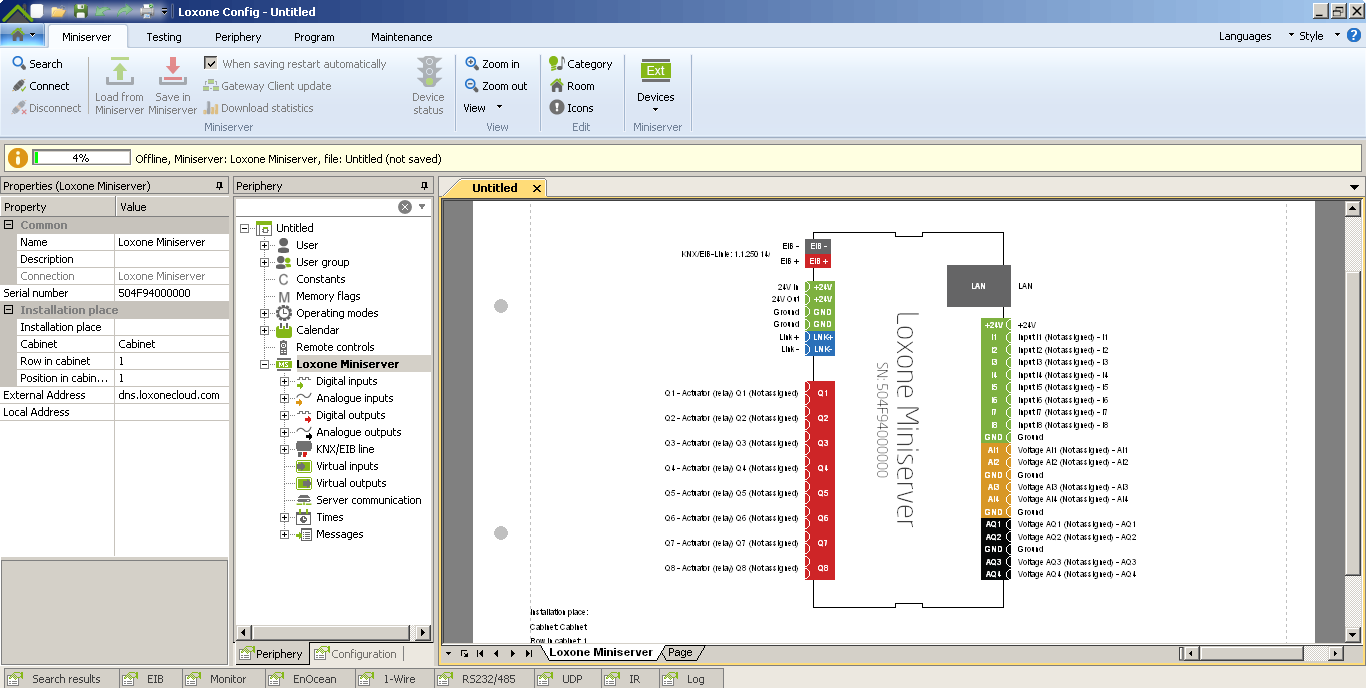Expand the Digital inputs node
Screen dimensions: 1366x688
tap(284, 381)
